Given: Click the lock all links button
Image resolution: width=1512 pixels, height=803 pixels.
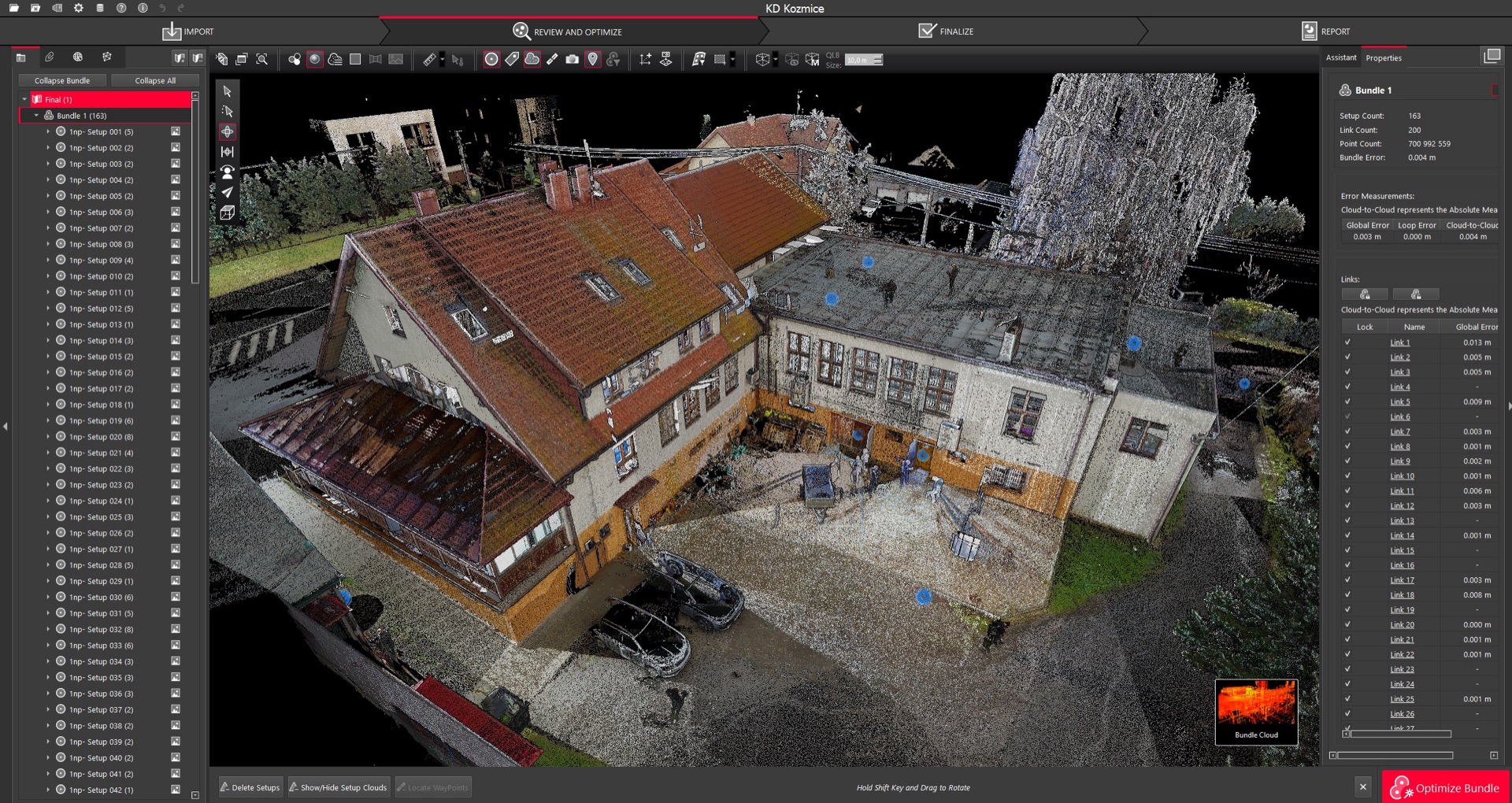Looking at the screenshot, I should [1365, 294].
